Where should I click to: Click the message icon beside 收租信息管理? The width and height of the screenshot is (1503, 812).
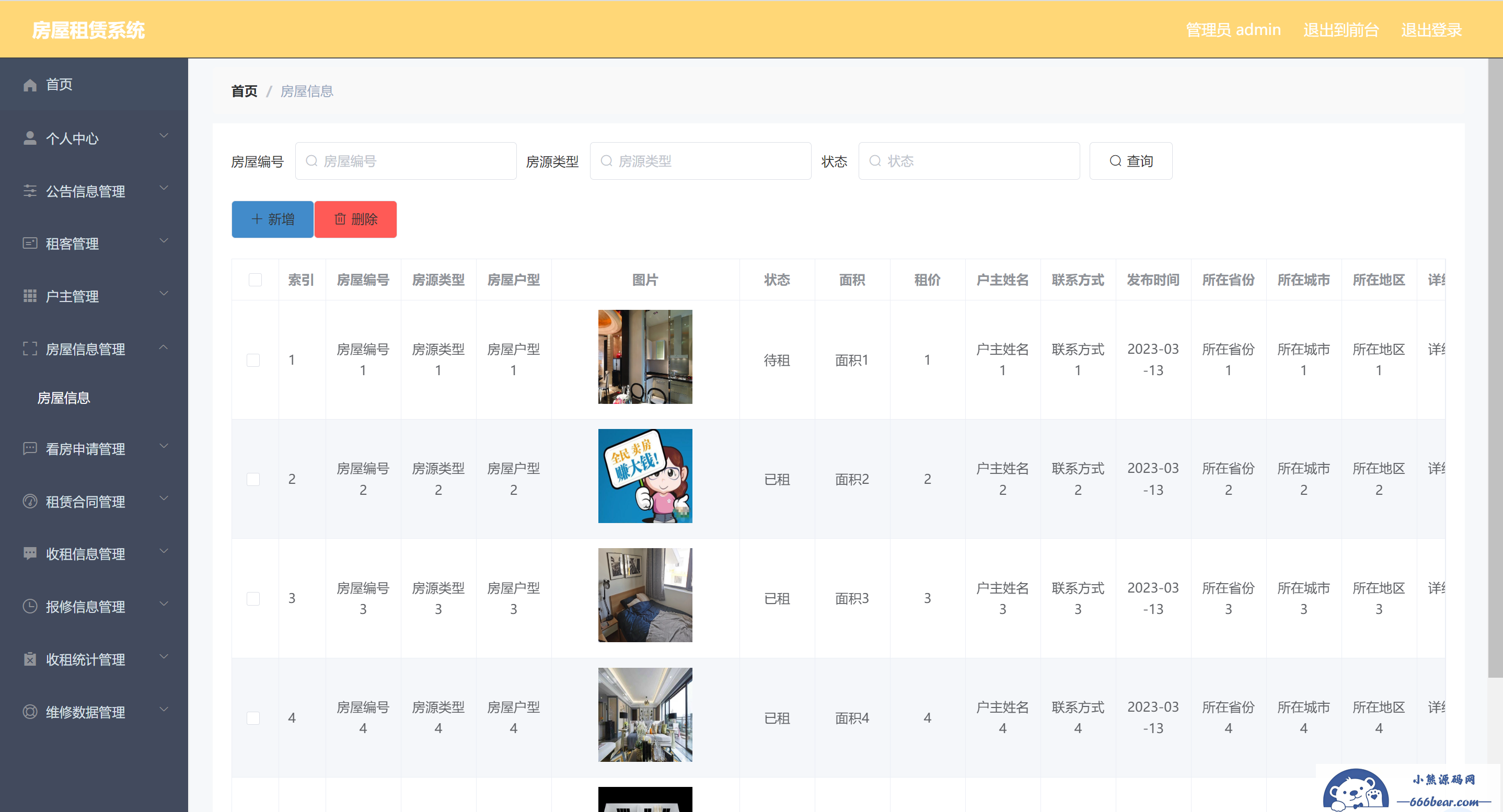[30, 553]
